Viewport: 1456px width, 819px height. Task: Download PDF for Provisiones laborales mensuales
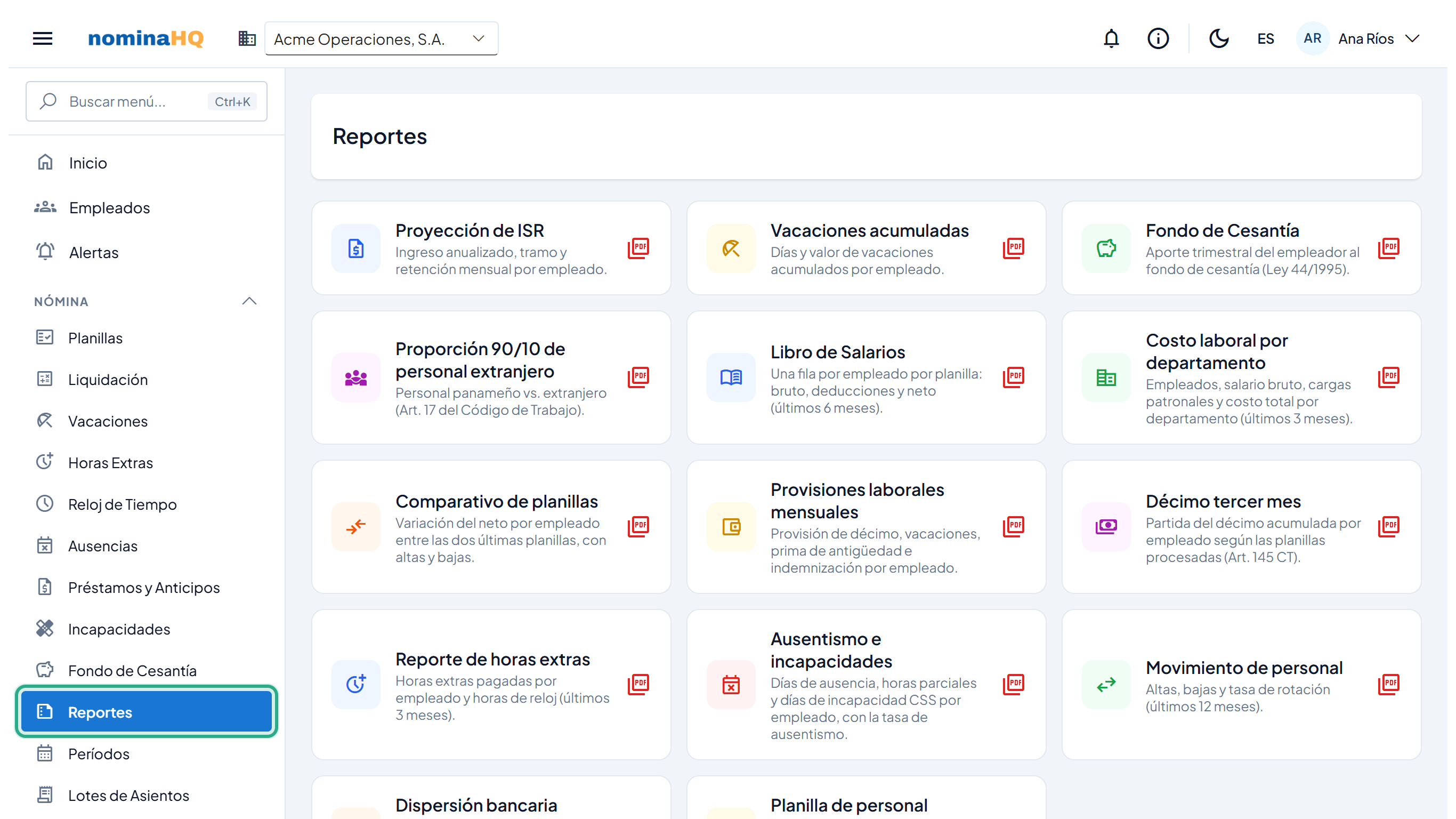click(x=1014, y=527)
